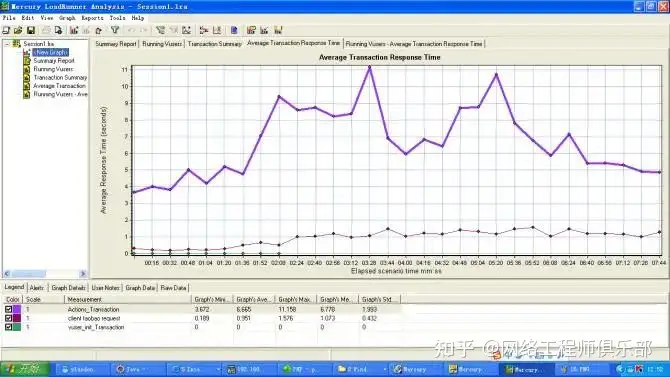Select Summary Report in session tree
Image resolution: width=670 pixels, height=377 pixels.
(x=54, y=61)
